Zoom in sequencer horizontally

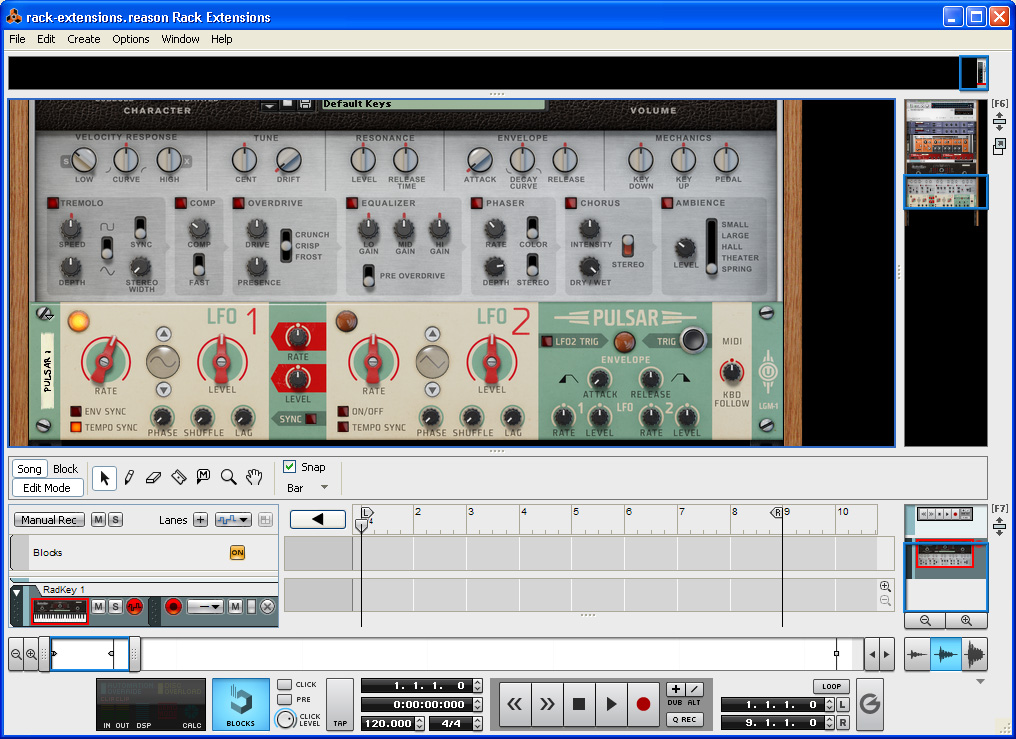pyautogui.click(x=30, y=654)
